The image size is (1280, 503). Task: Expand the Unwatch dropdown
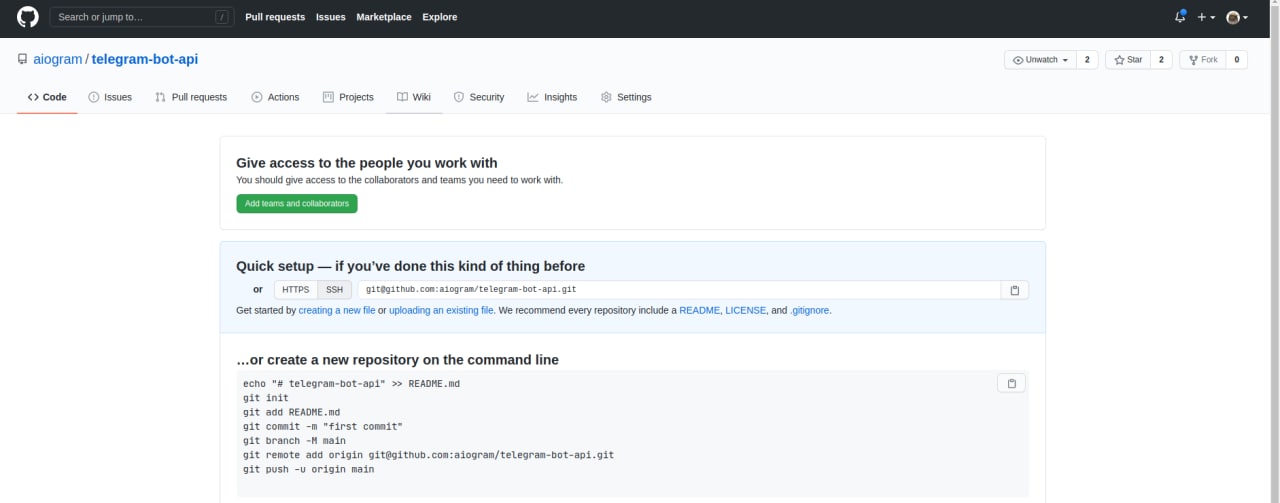1040,60
